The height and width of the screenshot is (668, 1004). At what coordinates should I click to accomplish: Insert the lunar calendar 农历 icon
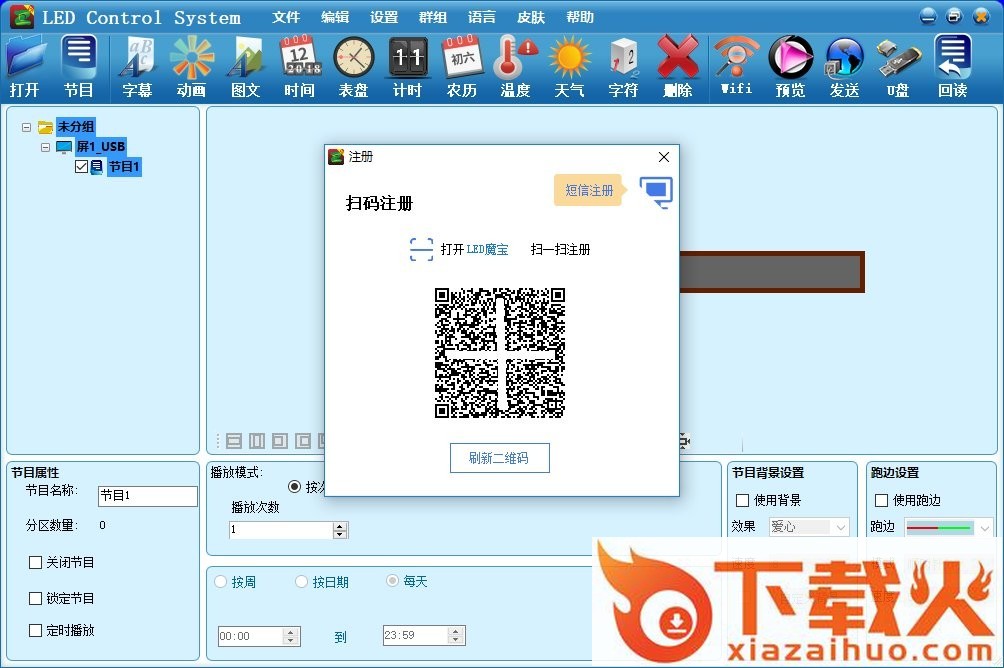coord(462,67)
